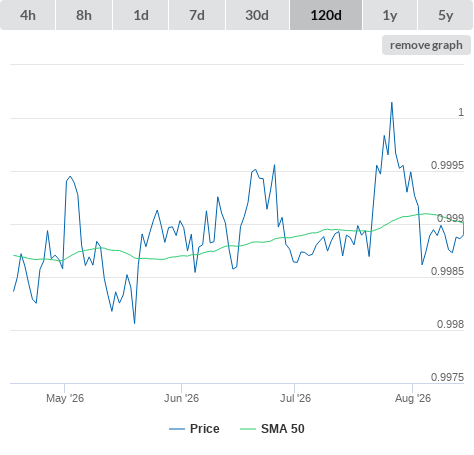Click the green SMA 50 legend swatch
Image resolution: width=474 pixels, height=455 pixels.
(248, 429)
